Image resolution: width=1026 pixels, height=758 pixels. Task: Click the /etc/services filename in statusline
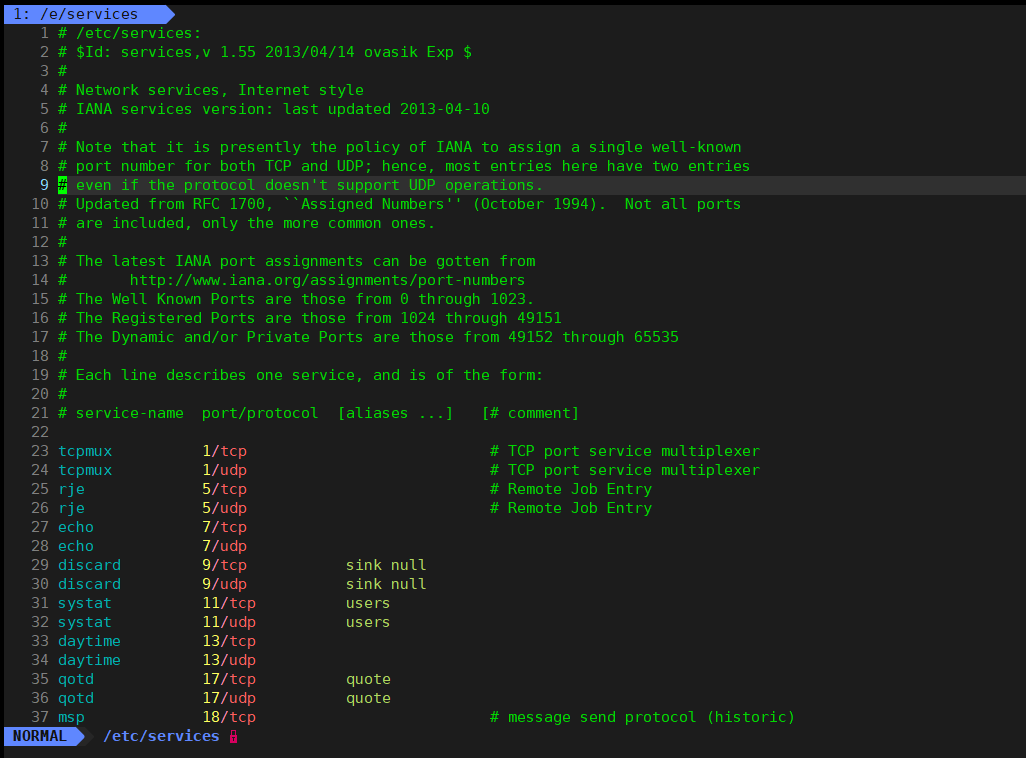coord(161,736)
